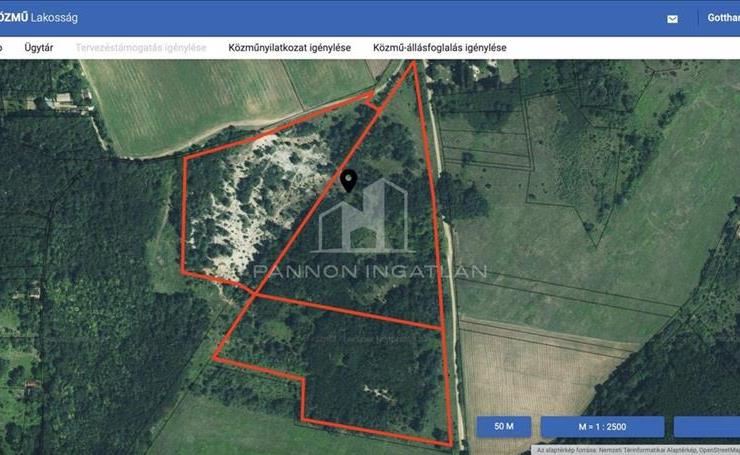Open the Ügytár menu
The height and width of the screenshot is (455, 740).
pyautogui.click(x=40, y=48)
